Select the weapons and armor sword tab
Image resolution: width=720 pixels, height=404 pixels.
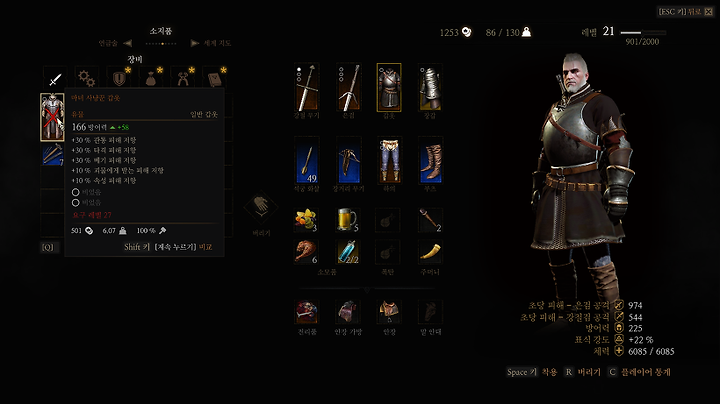coord(55,78)
